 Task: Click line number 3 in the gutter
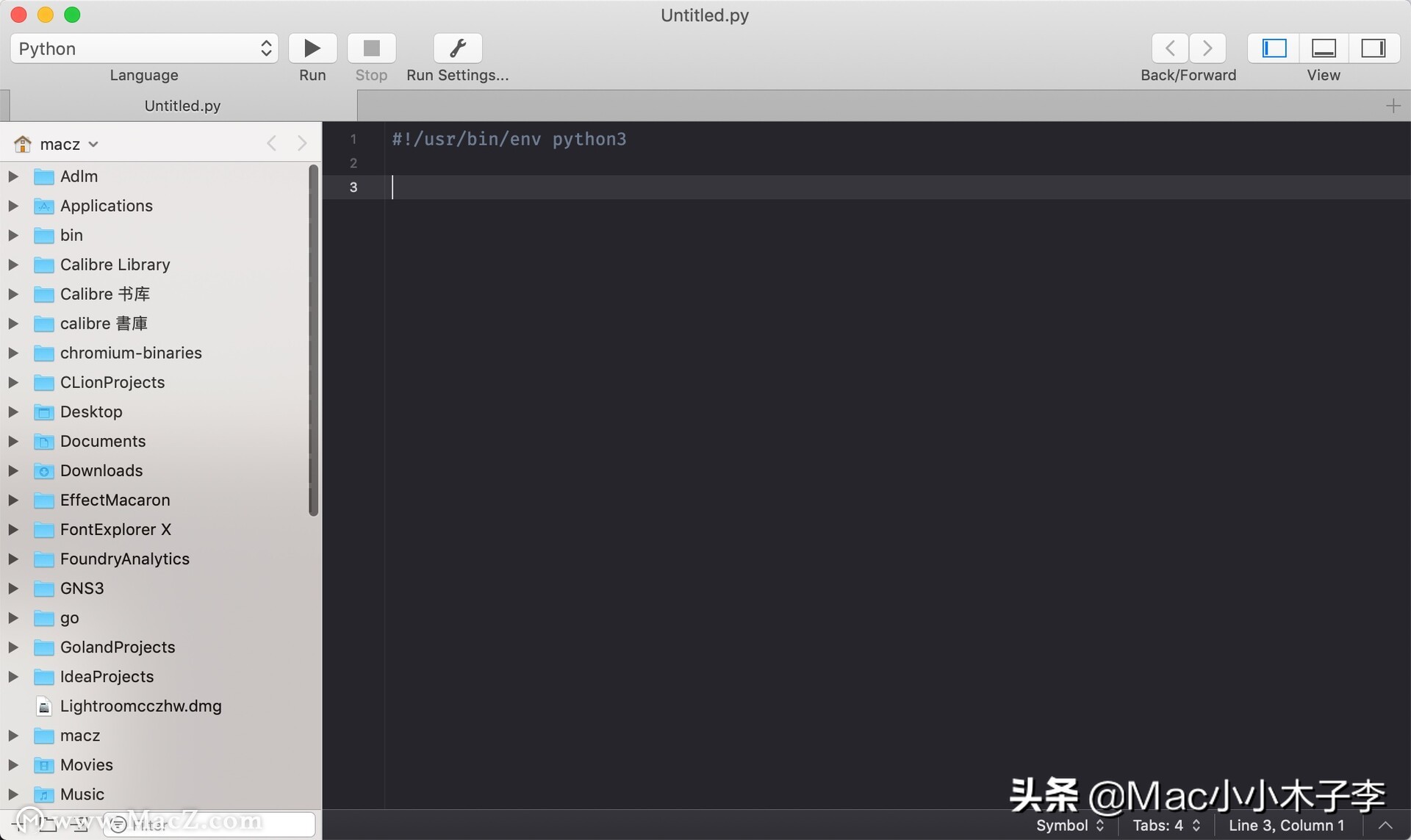(x=353, y=187)
